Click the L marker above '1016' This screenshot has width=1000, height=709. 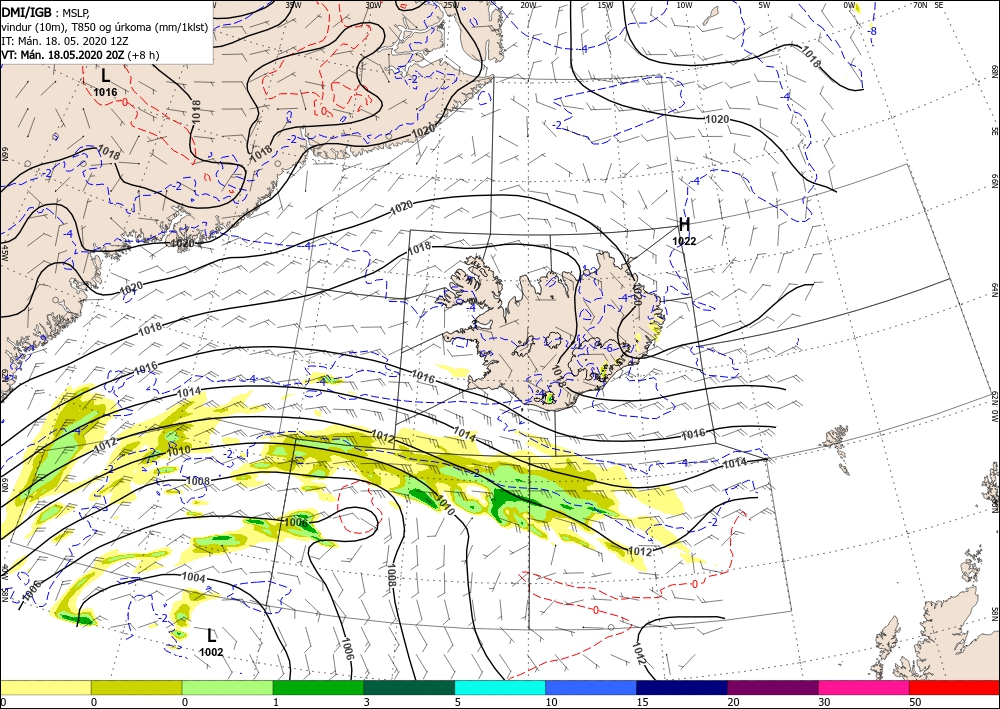coord(105,76)
